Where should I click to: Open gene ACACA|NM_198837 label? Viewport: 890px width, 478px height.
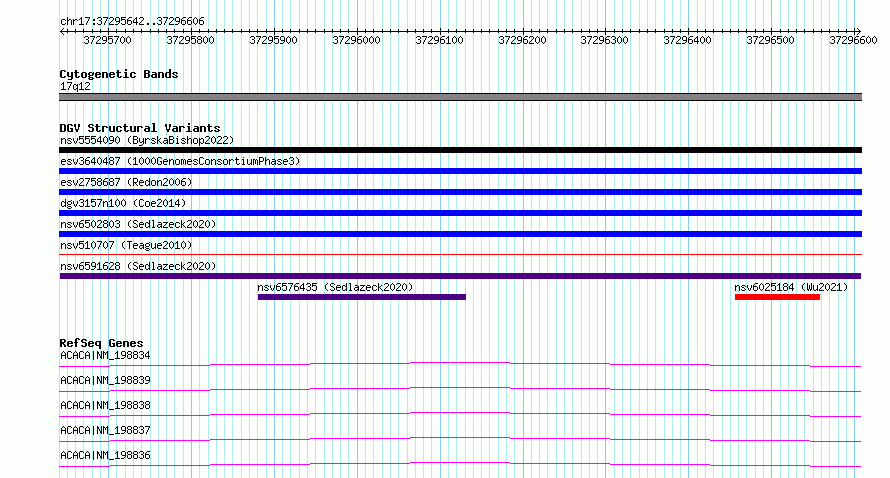[105, 430]
